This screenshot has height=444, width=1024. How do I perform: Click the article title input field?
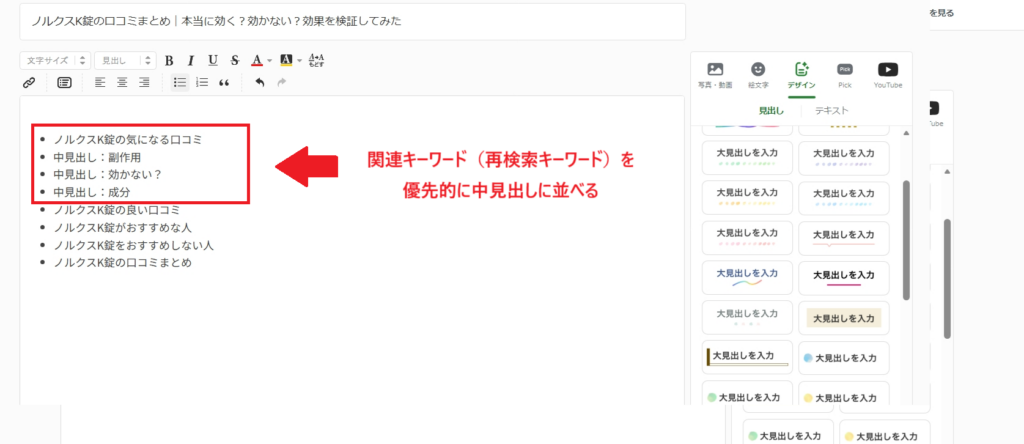[352, 21]
